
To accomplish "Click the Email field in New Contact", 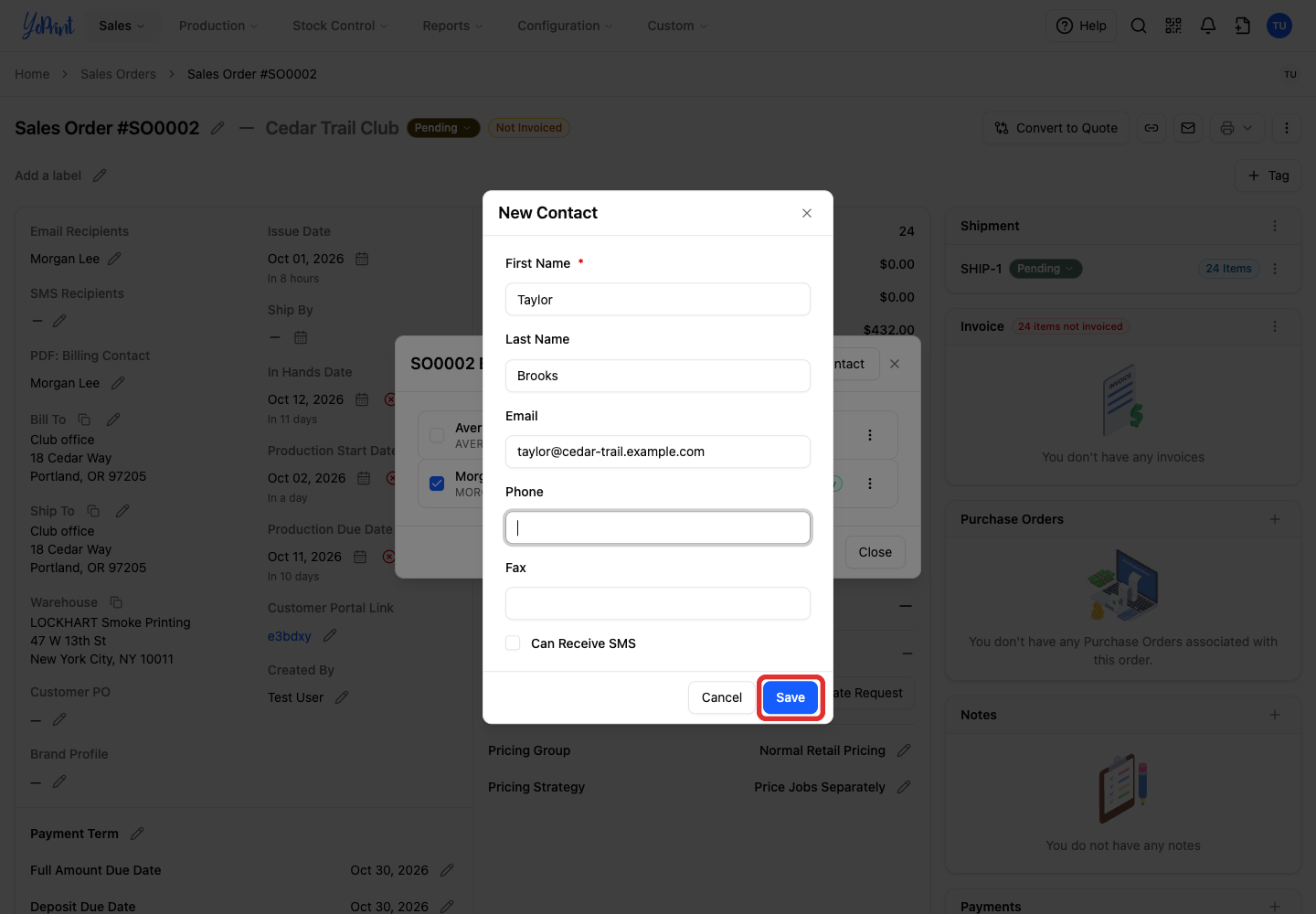I will (x=658, y=452).
